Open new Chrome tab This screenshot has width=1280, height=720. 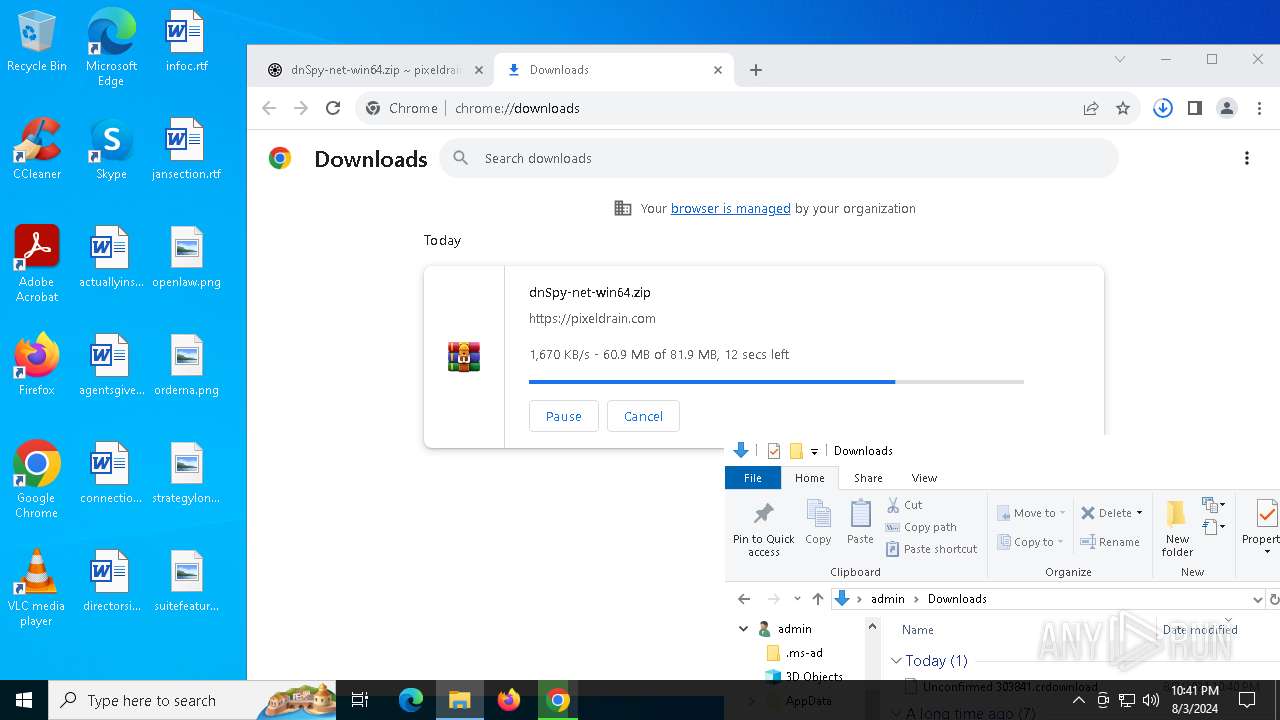[x=756, y=70]
